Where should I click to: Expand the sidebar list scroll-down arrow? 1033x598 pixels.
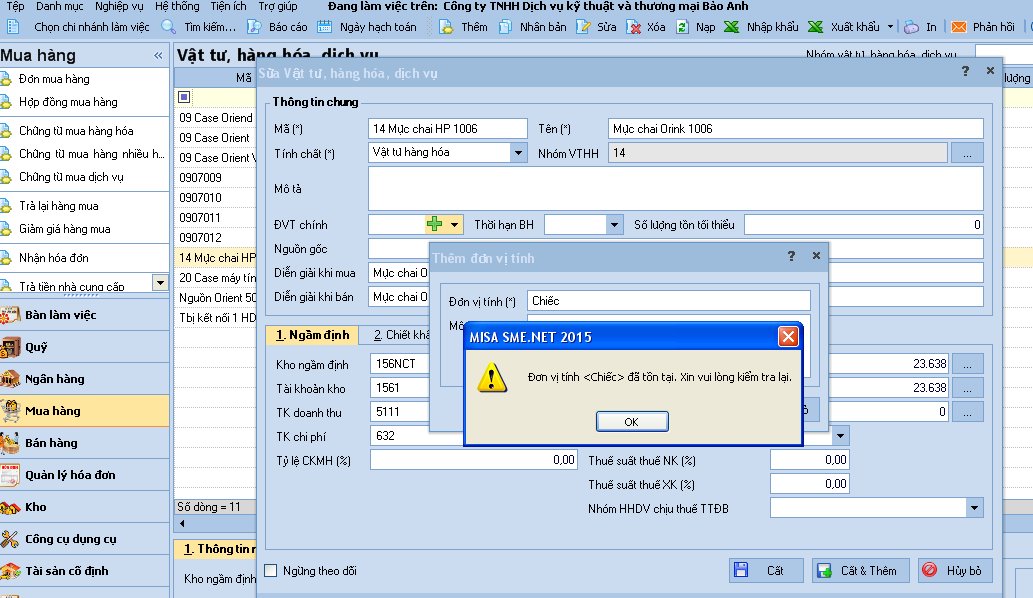point(160,283)
